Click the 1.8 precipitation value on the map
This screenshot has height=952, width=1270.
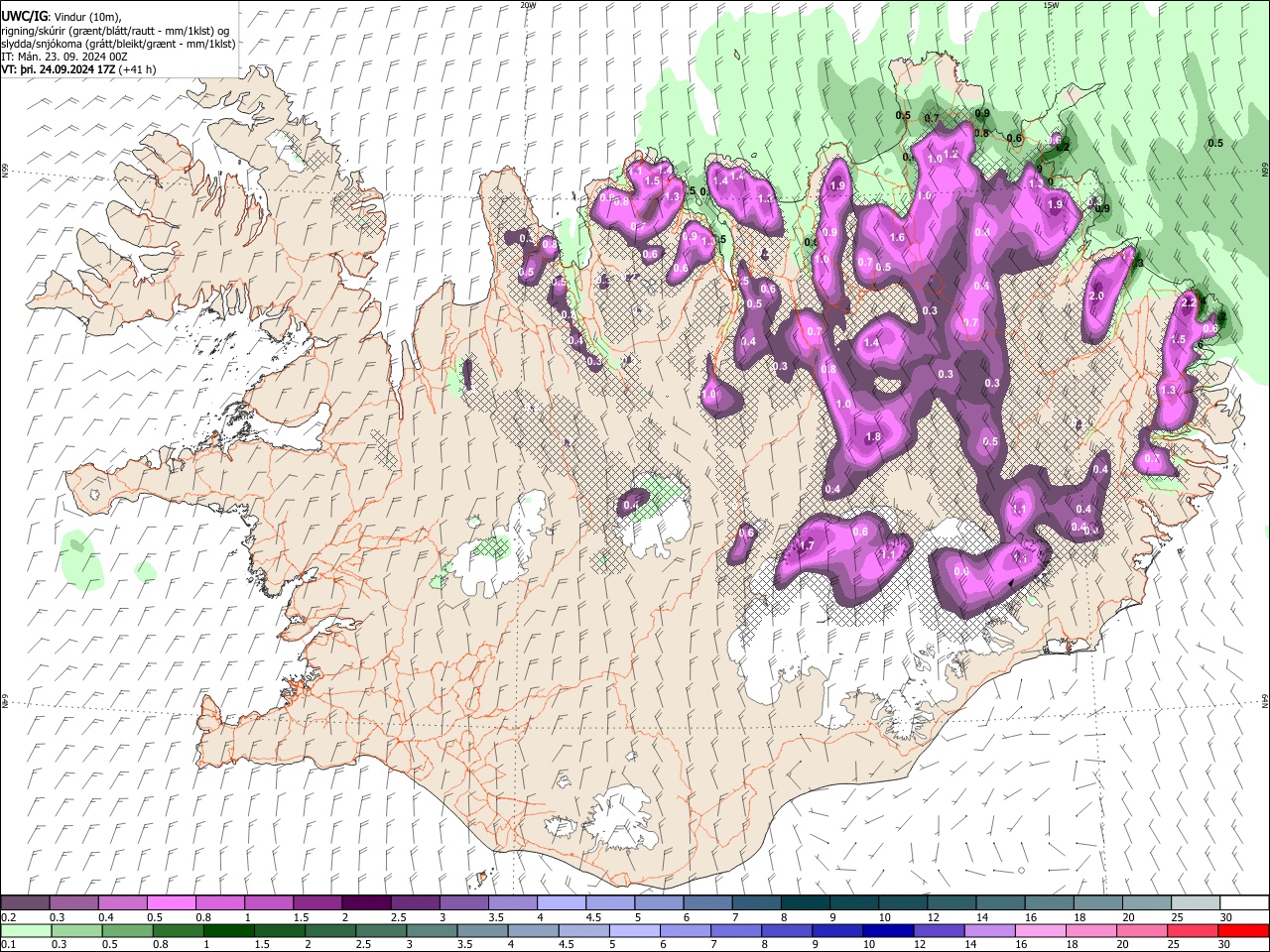click(873, 437)
